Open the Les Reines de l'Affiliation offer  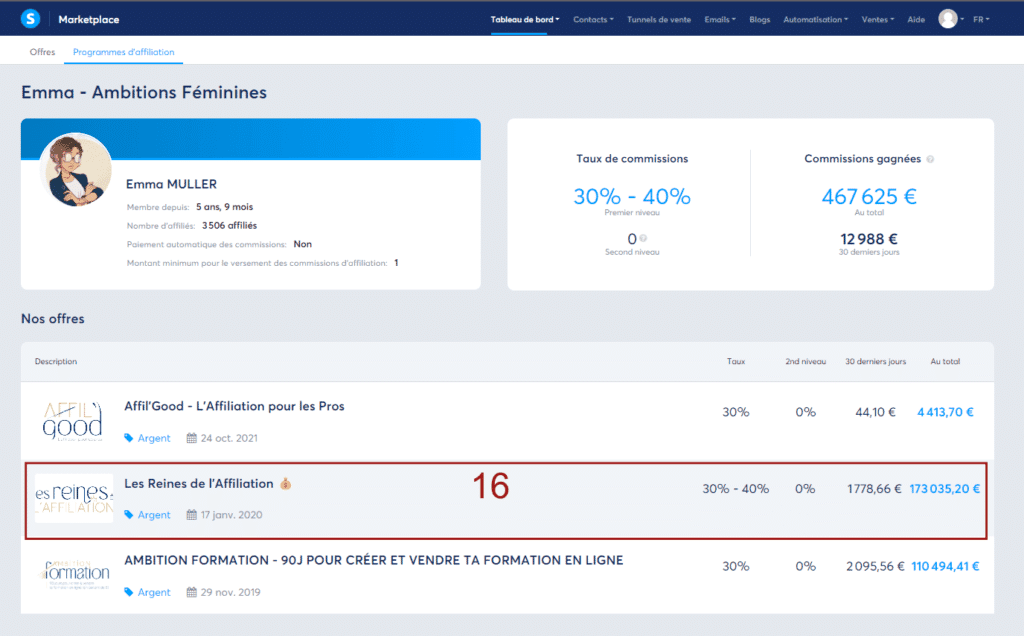pos(199,484)
